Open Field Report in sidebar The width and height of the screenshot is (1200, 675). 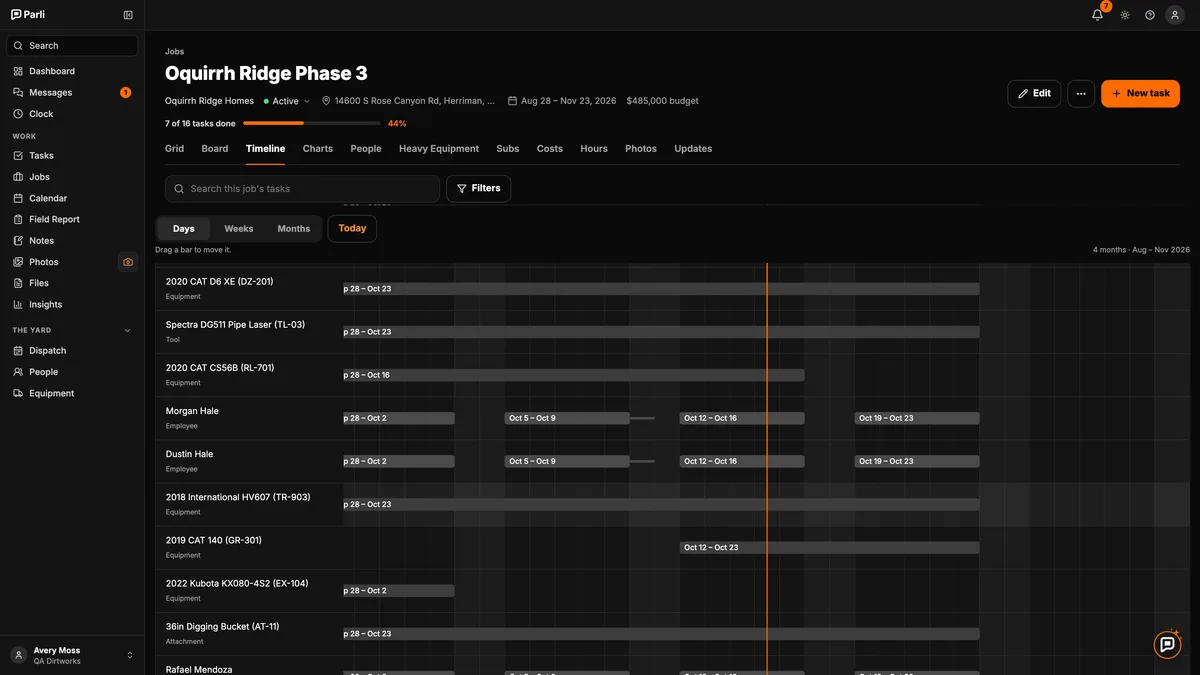pyautogui.click(x=72, y=219)
